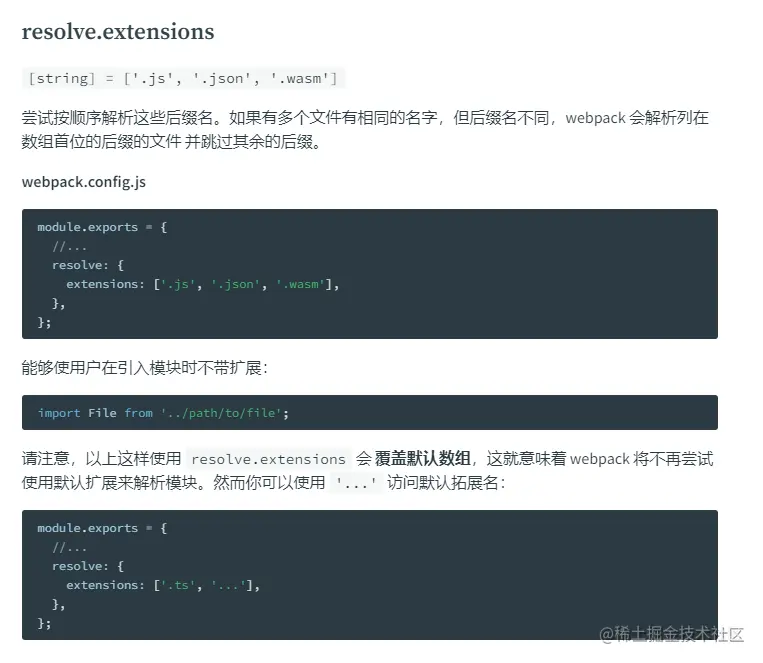Click the import keyword in code line

[x=59, y=413]
